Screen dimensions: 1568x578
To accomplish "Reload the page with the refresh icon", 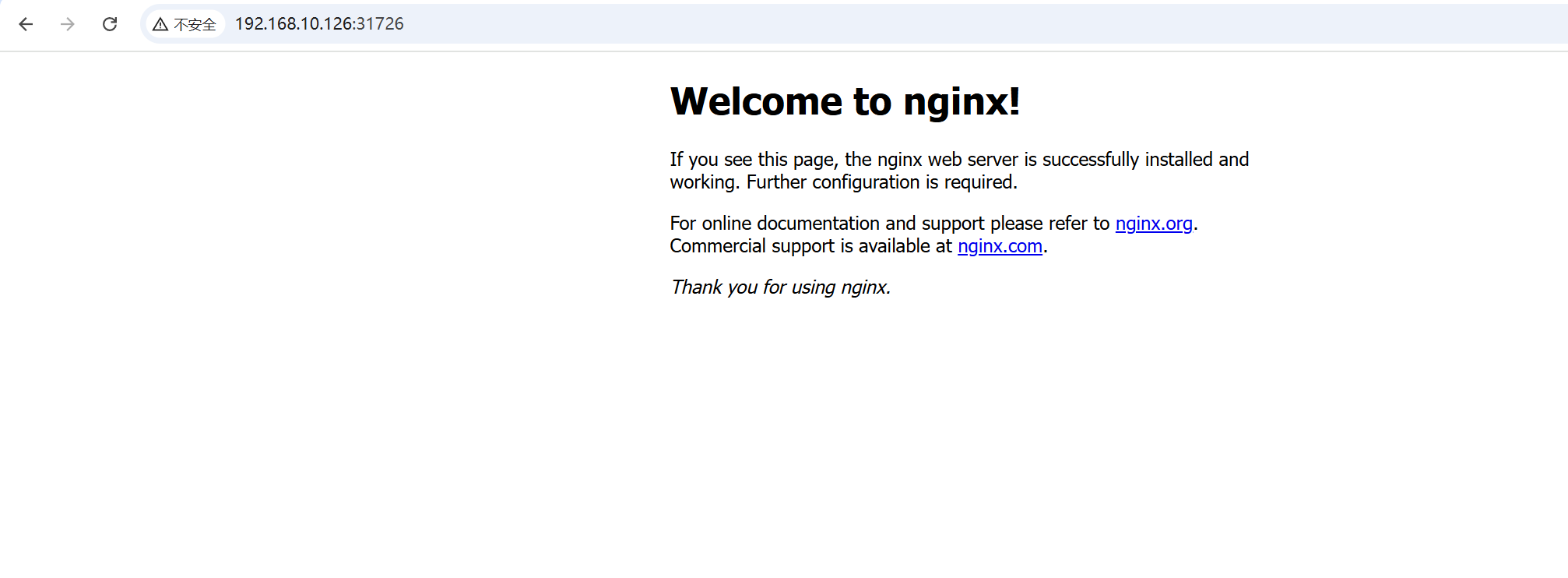I will 110,24.
